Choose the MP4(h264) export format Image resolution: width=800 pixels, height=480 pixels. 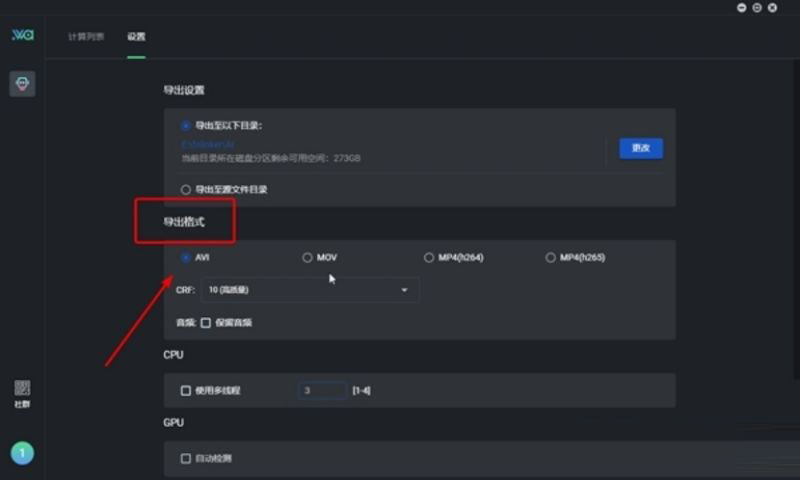pyautogui.click(x=429, y=258)
